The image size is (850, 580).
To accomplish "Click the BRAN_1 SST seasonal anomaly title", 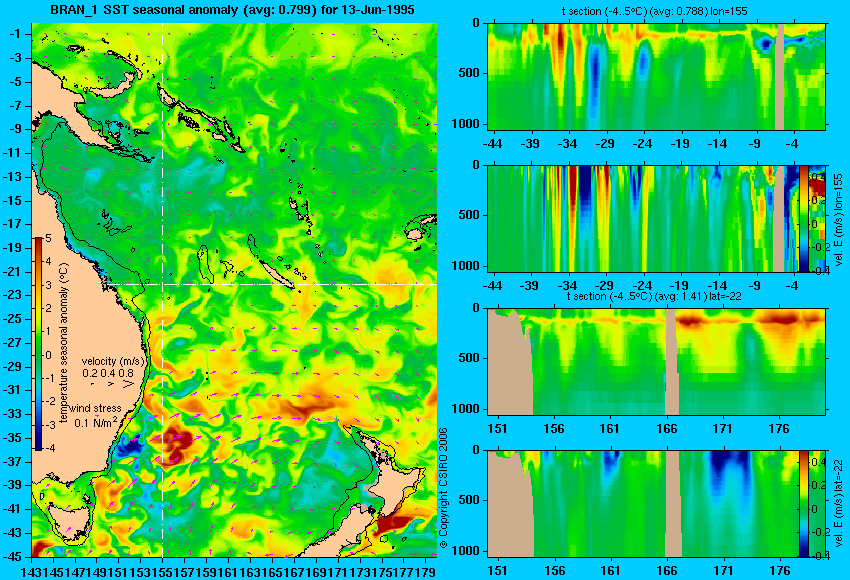I will (232, 9).
